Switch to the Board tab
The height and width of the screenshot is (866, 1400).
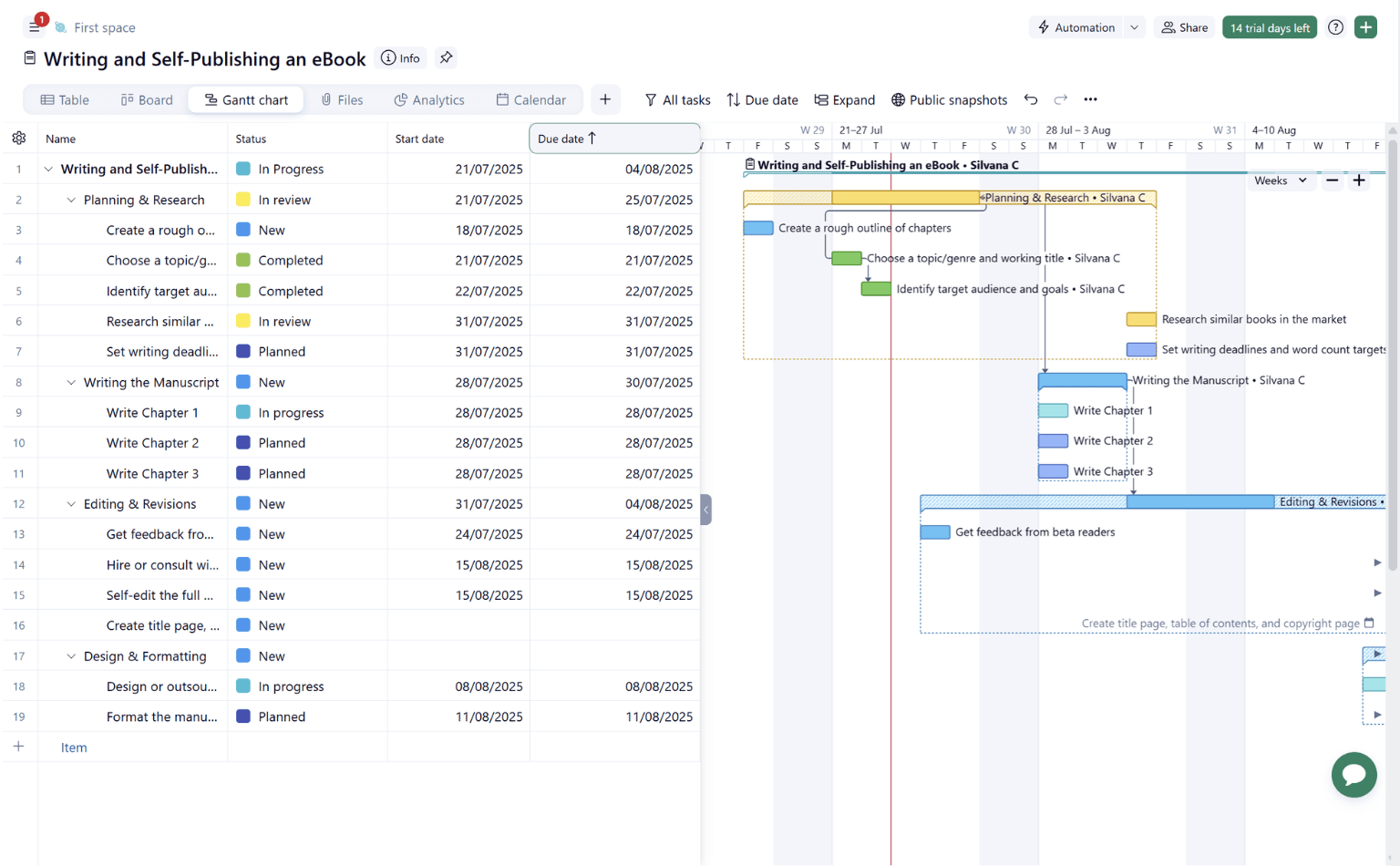[x=146, y=99]
